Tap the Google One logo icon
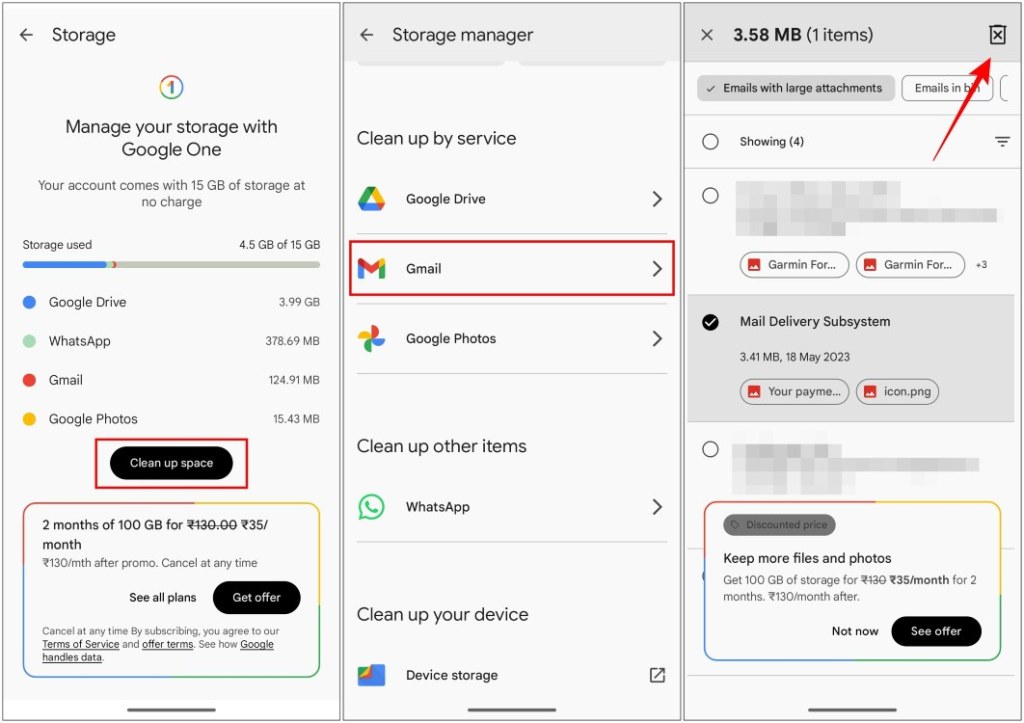This screenshot has height=723, width=1024. pos(171,87)
